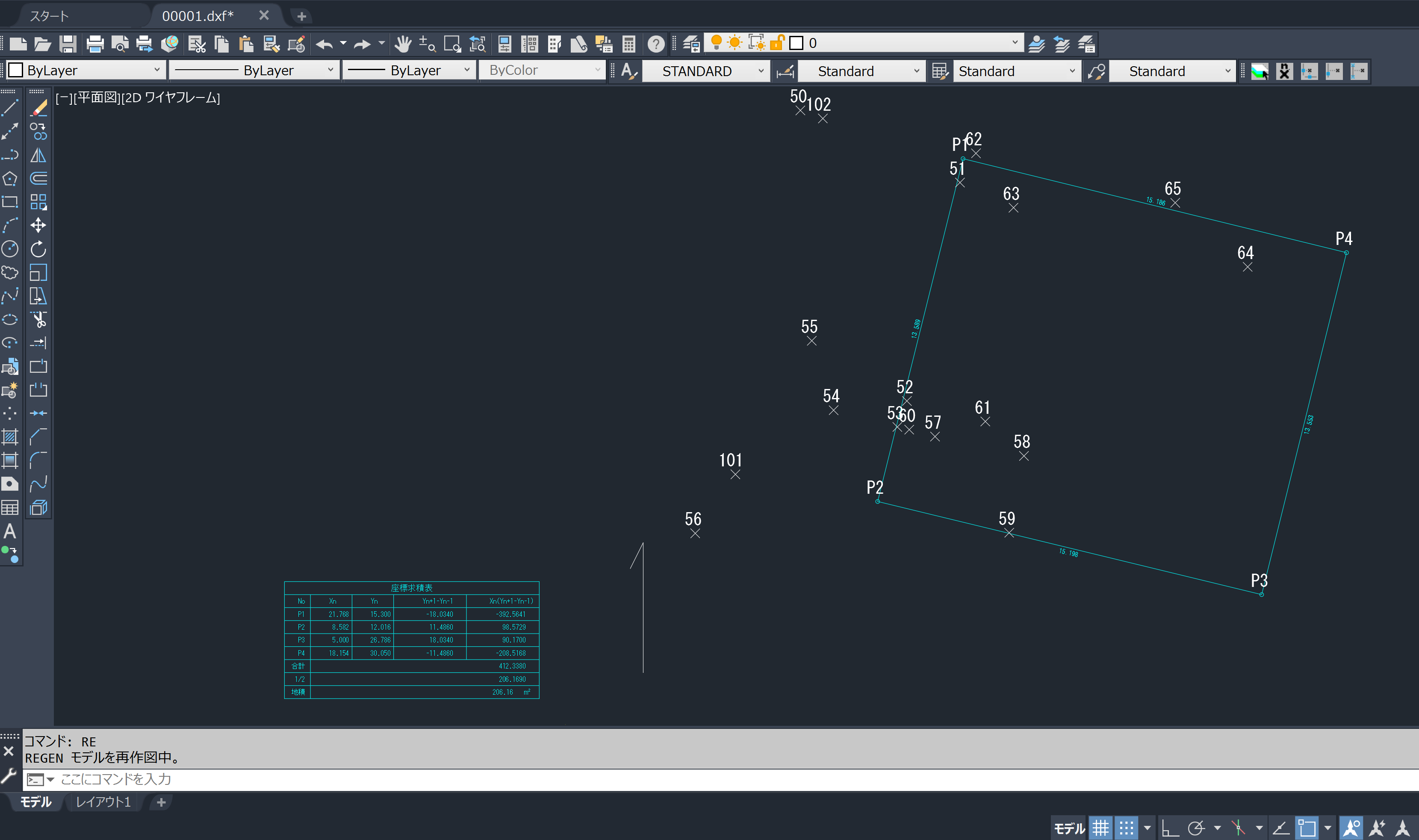Select the Polygon draw tool
The image size is (1419, 840).
coord(10,178)
